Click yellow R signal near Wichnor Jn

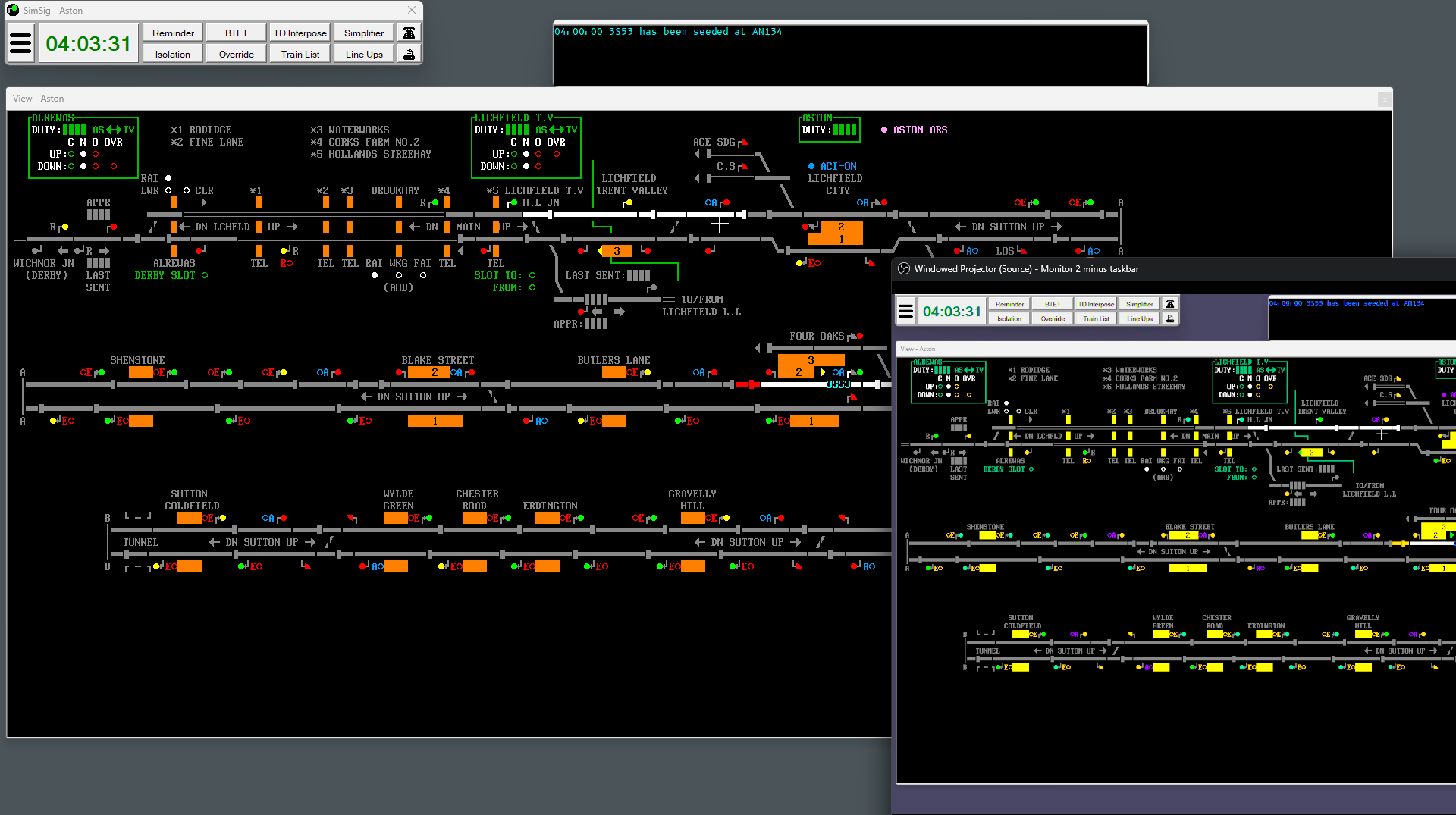(x=64, y=227)
